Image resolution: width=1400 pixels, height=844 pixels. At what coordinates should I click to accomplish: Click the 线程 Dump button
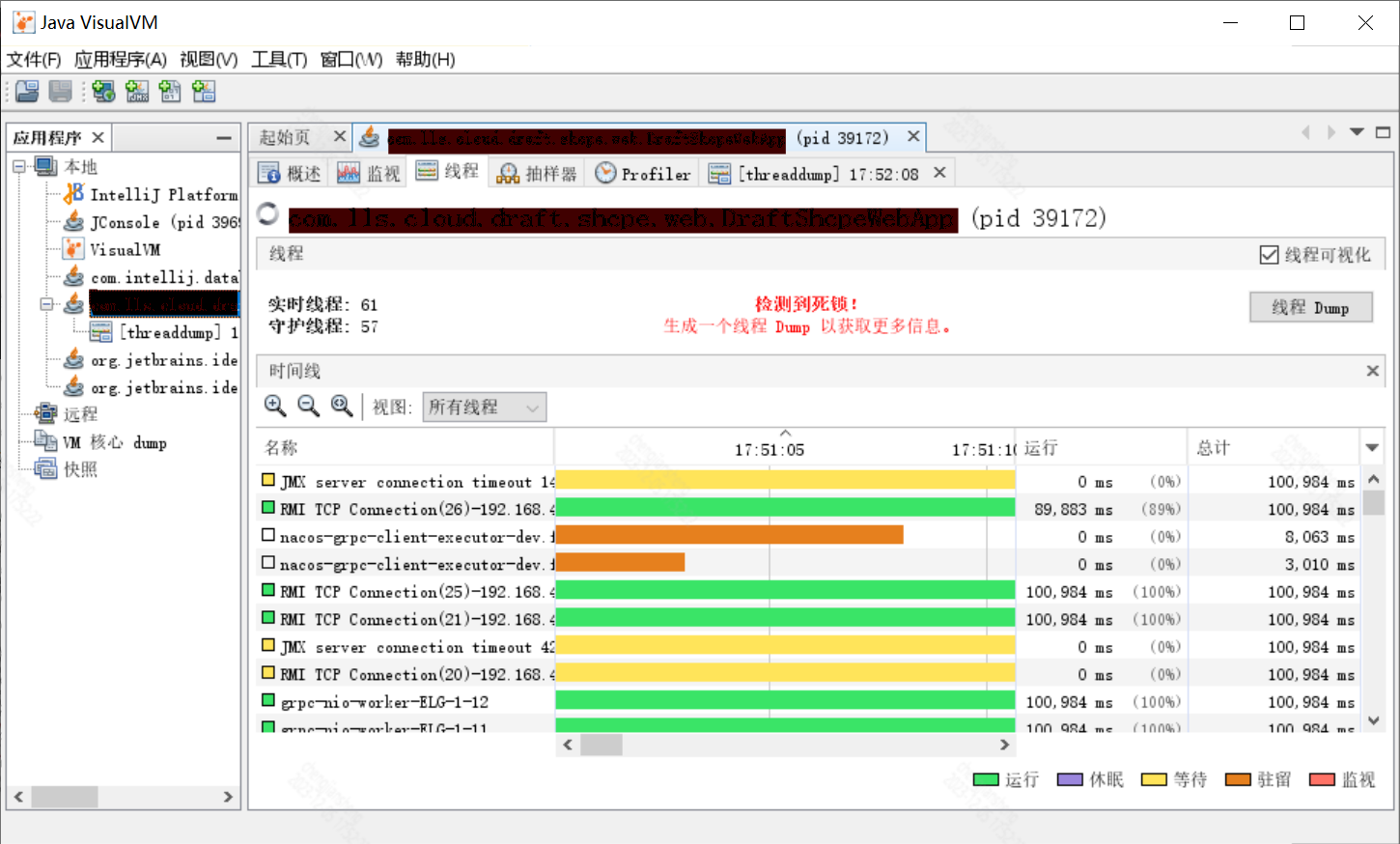coord(1310,307)
